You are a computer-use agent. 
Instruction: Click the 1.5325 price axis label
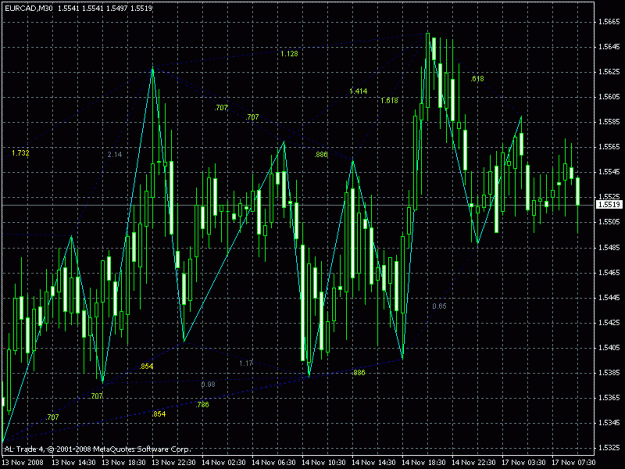609,448
